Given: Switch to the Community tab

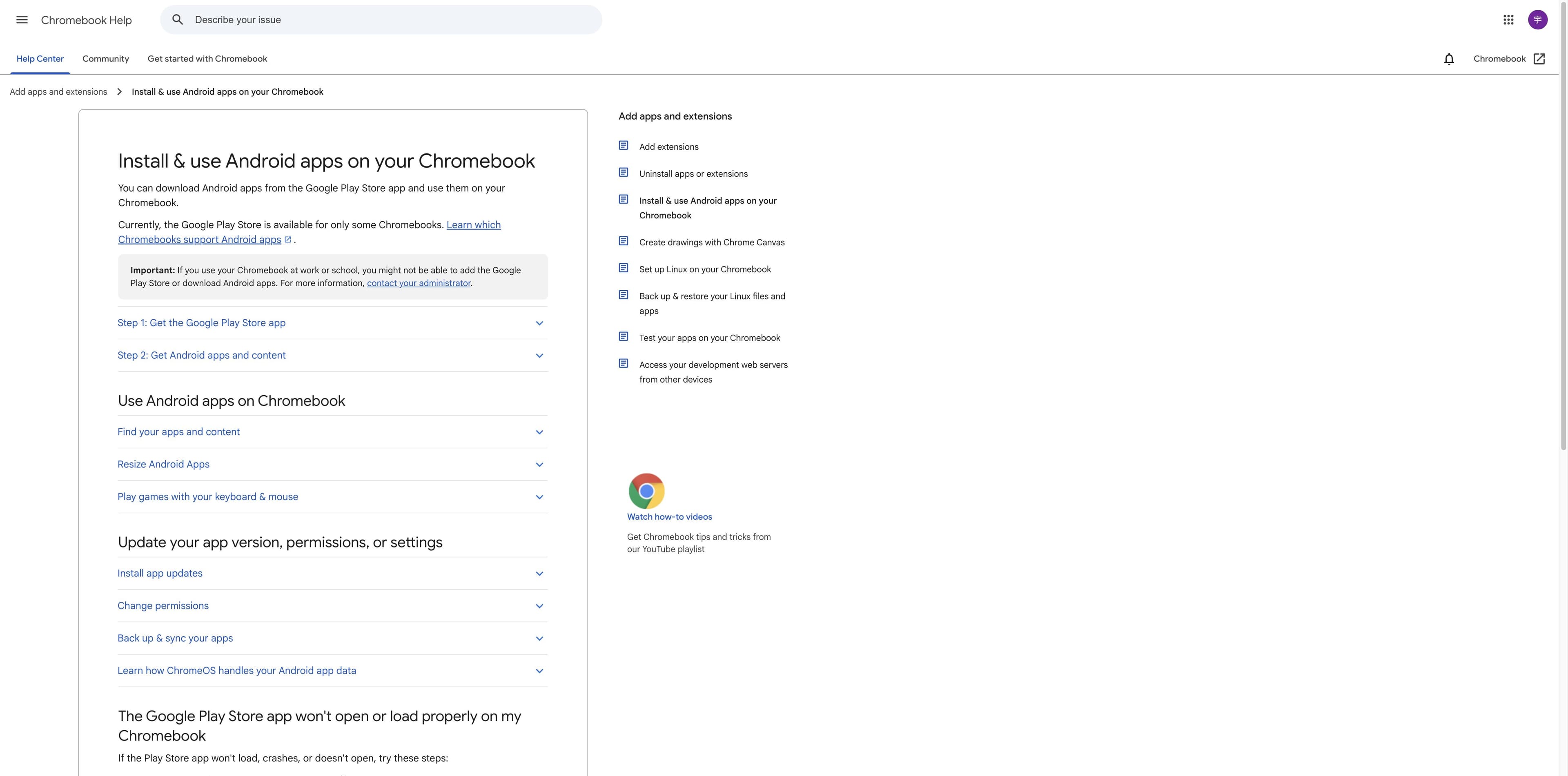Looking at the screenshot, I should 106,58.
